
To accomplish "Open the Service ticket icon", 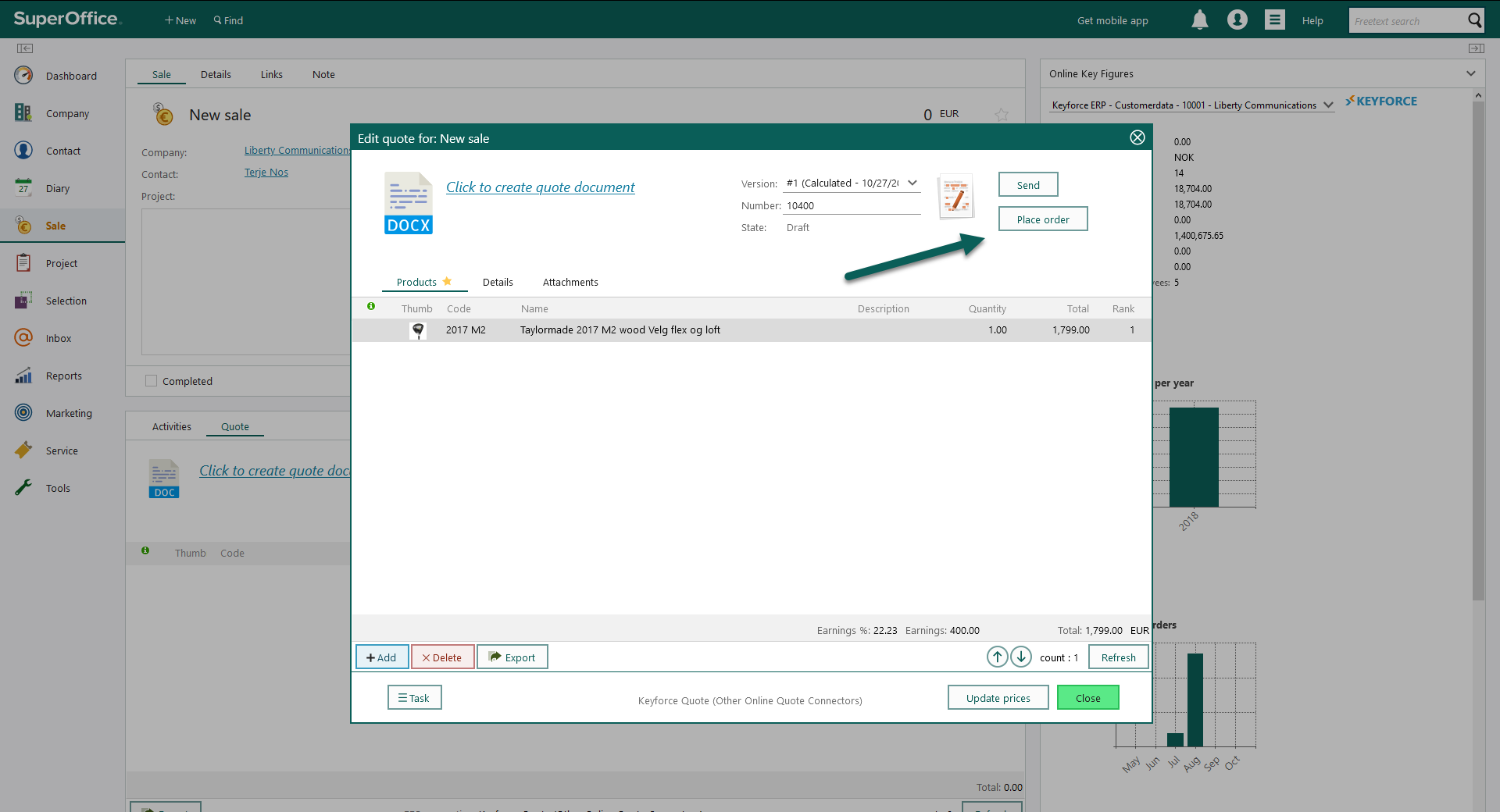I will [23, 450].
